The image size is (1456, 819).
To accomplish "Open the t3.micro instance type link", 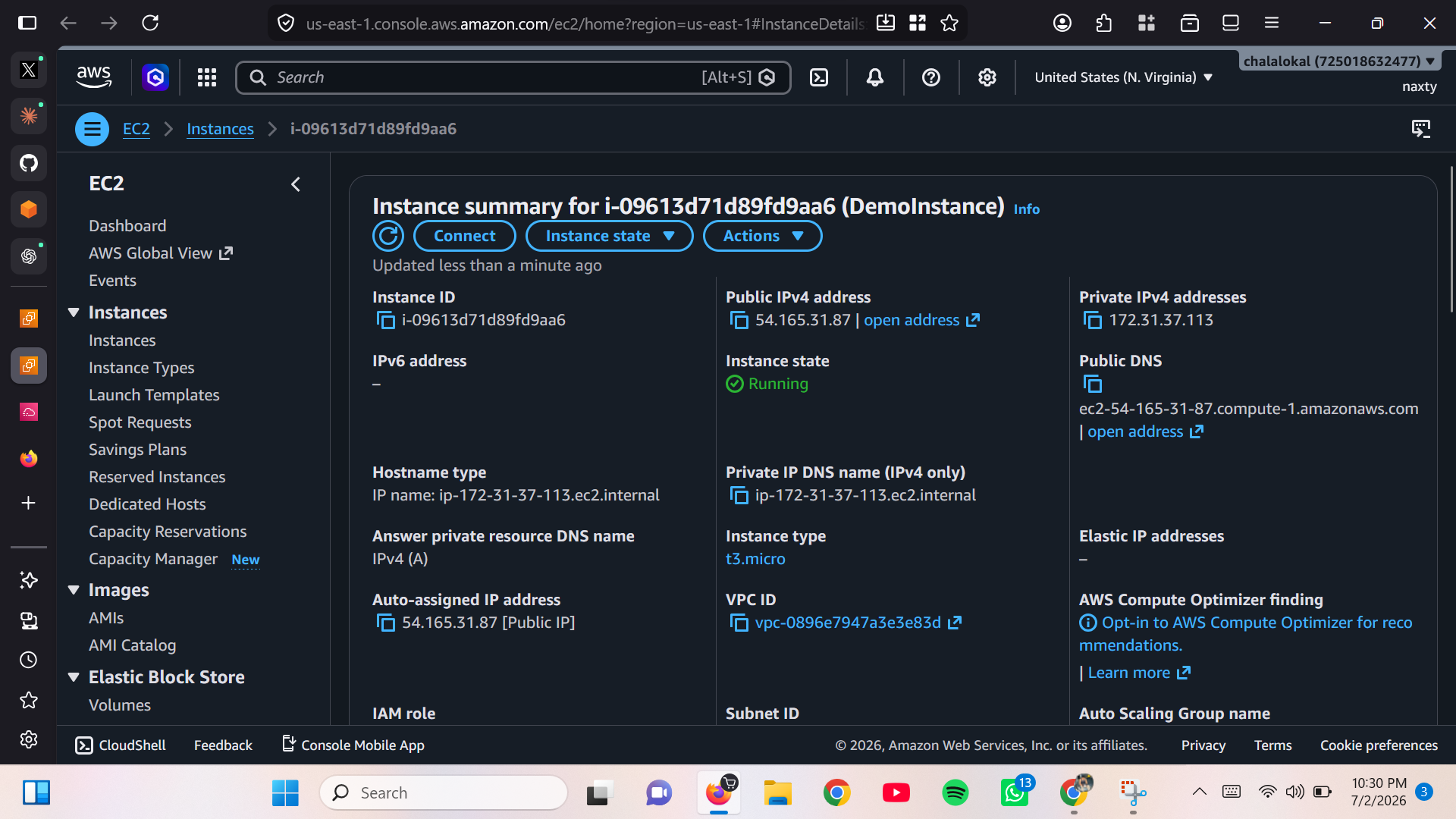I will pyautogui.click(x=755, y=559).
